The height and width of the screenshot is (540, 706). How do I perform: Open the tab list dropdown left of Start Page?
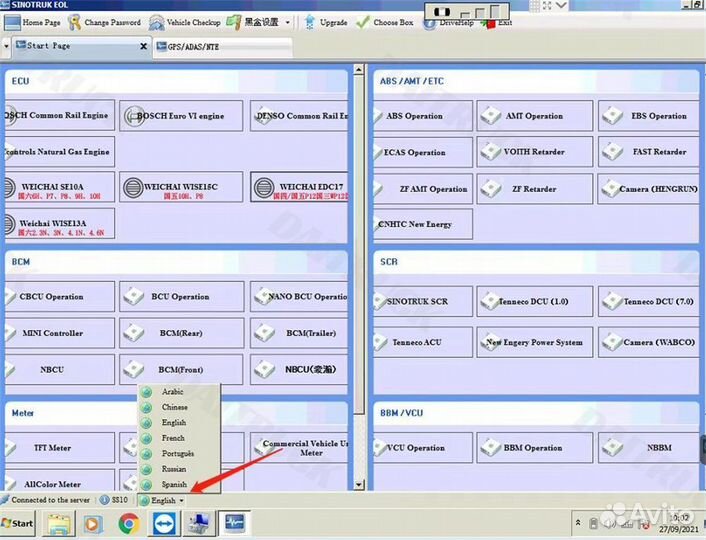pos(8,46)
